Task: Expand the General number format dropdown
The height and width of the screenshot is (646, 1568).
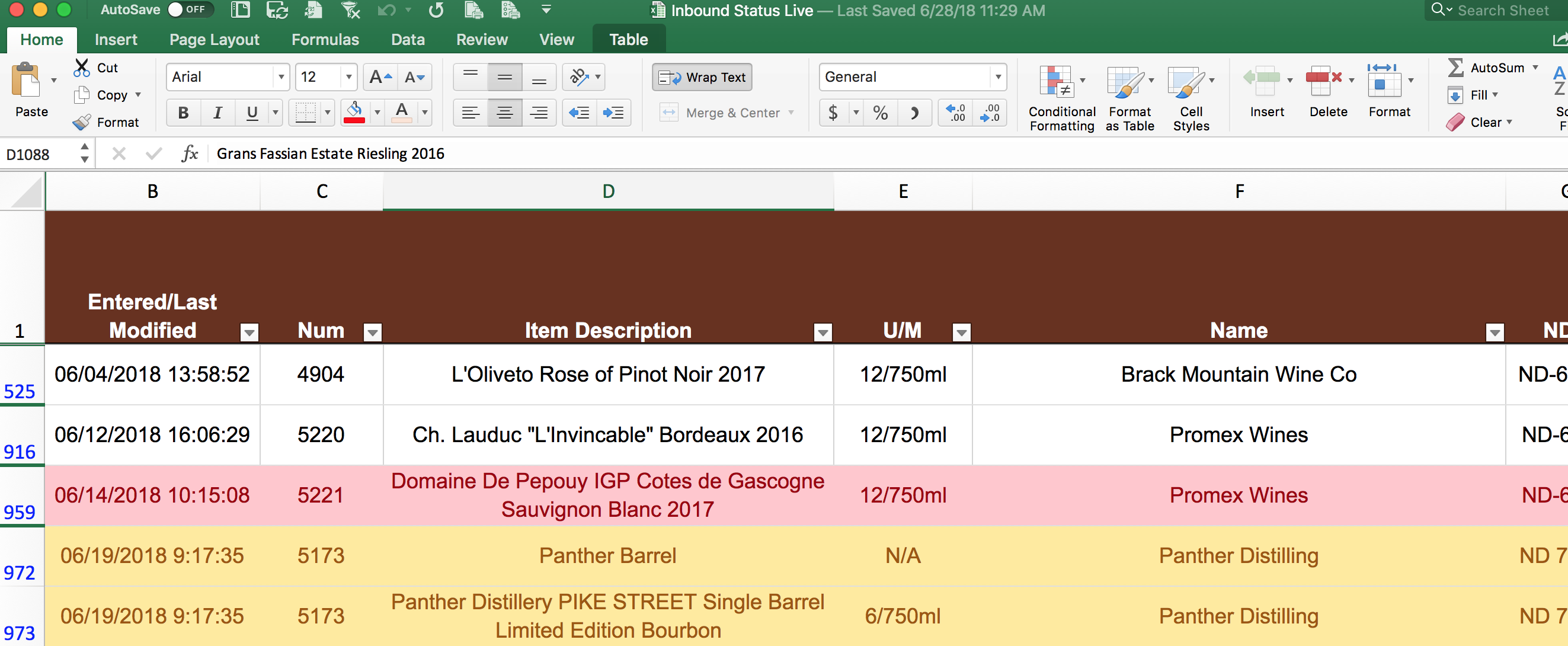Action: (998, 77)
